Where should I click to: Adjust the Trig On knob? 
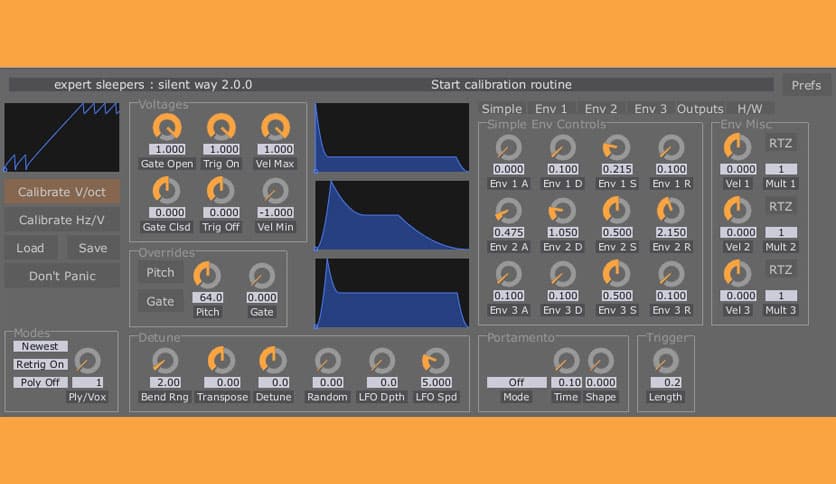tap(221, 127)
